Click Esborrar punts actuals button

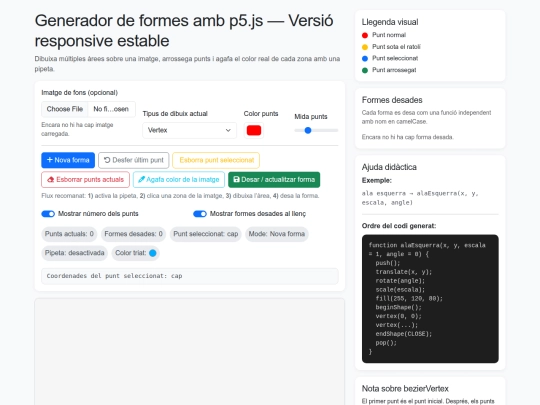[x=85, y=179]
